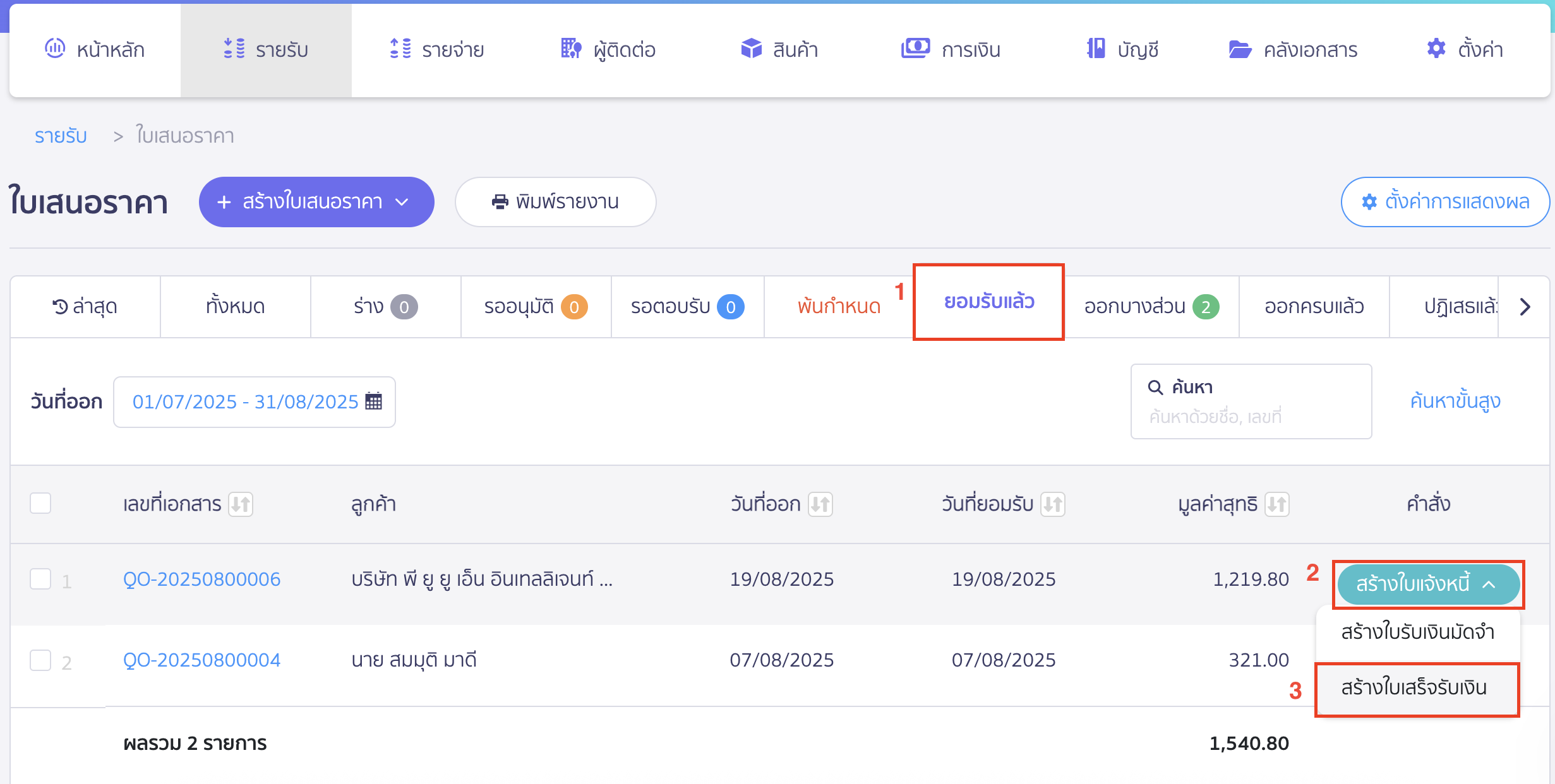Click the สินค้า product box icon
Screen dimensions: 1555x784
click(751, 49)
